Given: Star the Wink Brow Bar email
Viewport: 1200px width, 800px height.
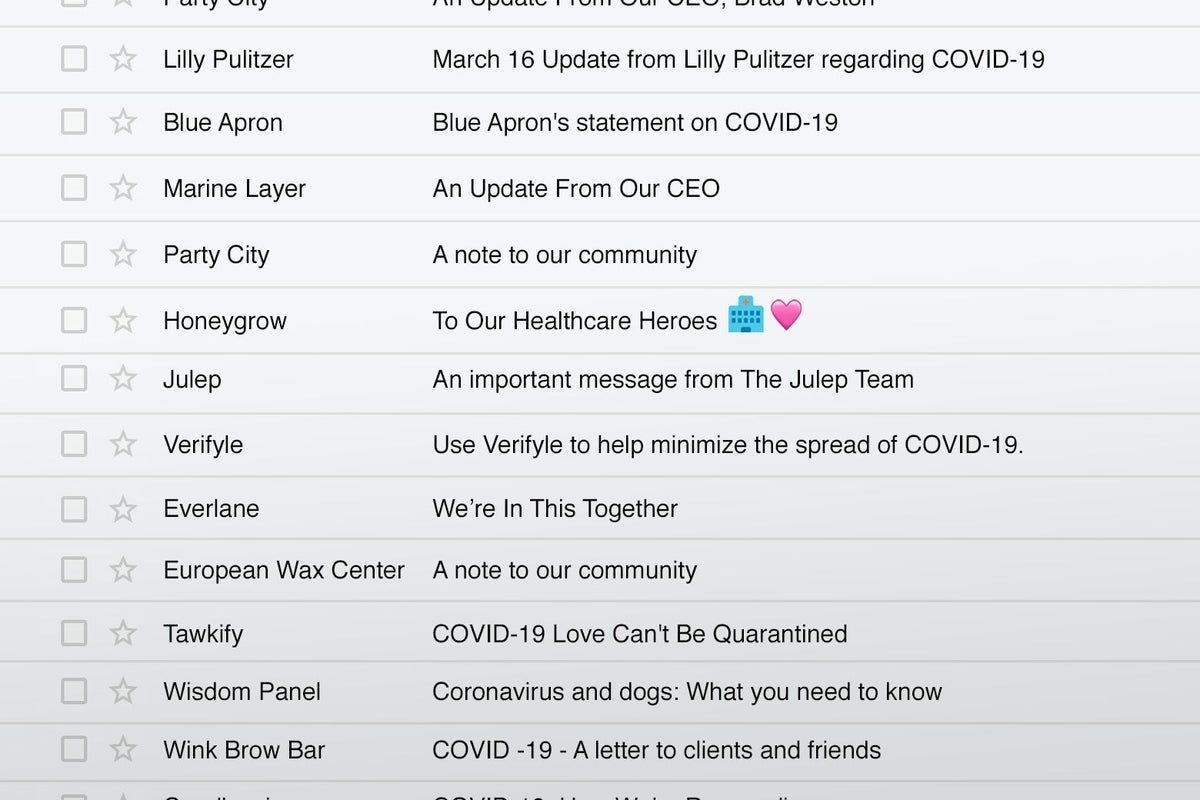Looking at the screenshot, I should 123,749.
